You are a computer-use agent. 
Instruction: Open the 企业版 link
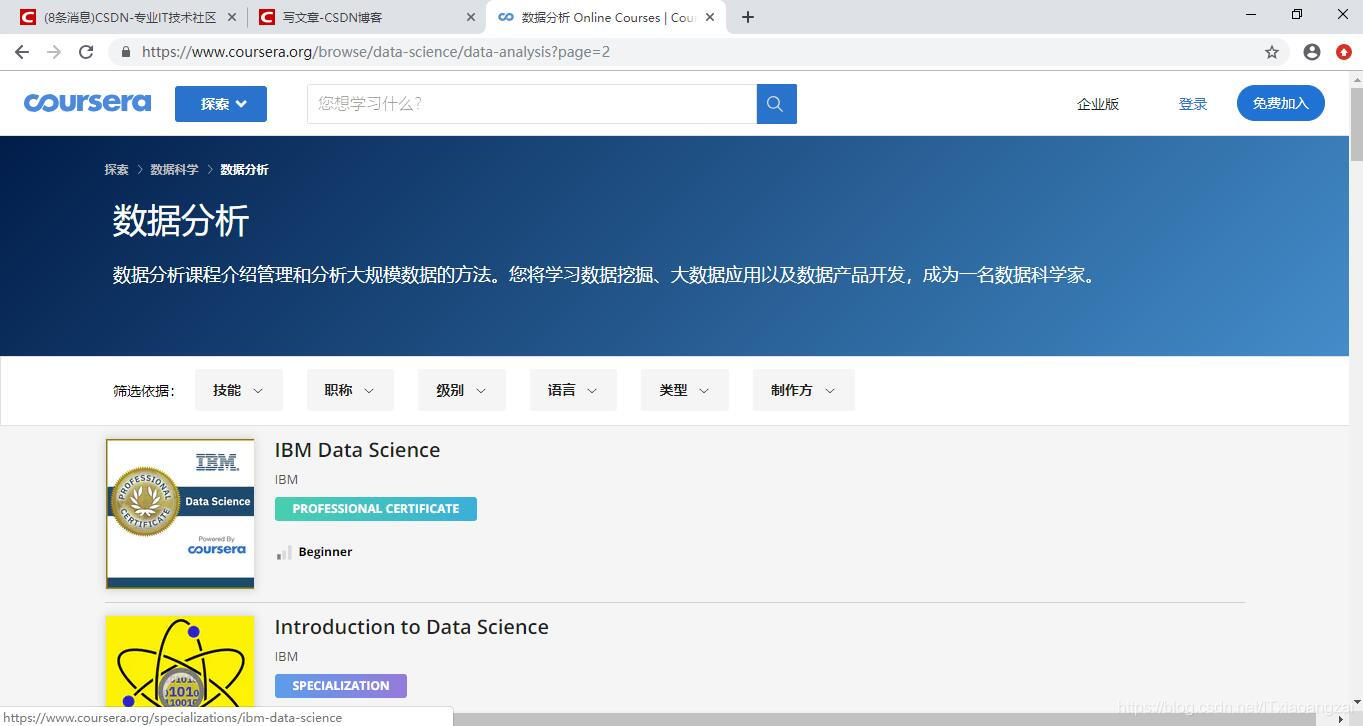(x=1098, y=104)
